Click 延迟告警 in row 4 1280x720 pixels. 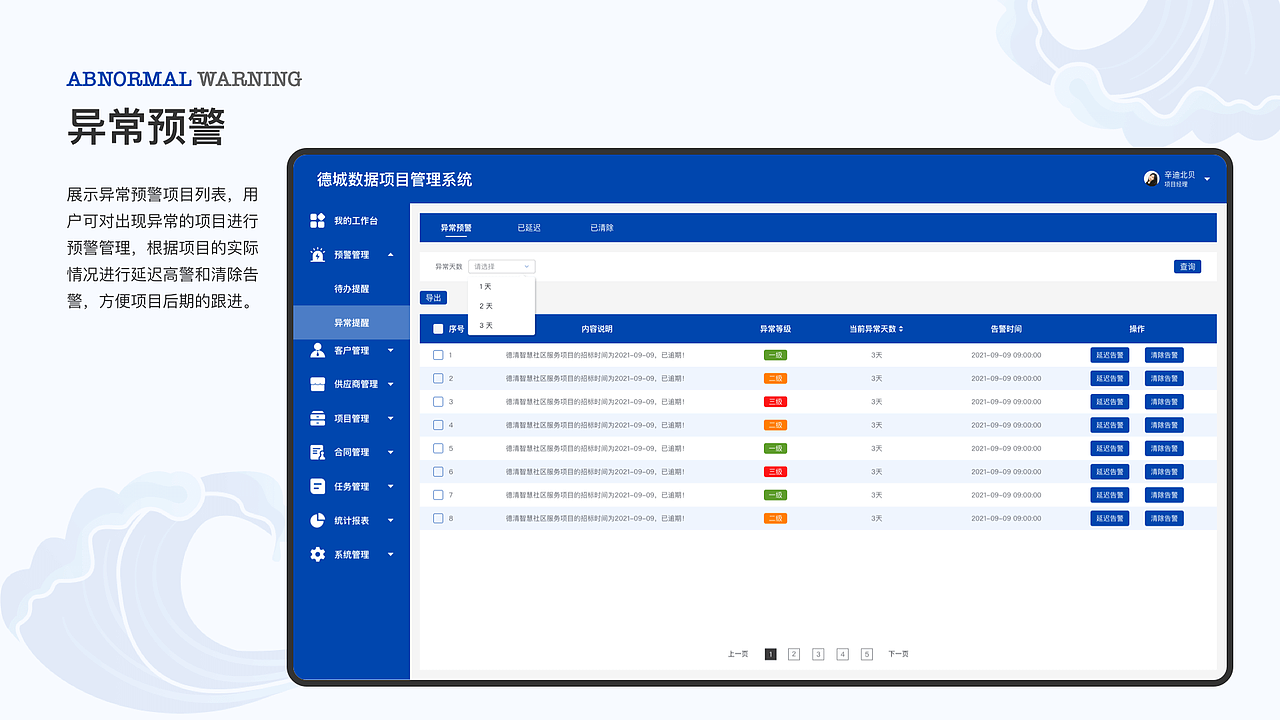tap(1109, 425)
